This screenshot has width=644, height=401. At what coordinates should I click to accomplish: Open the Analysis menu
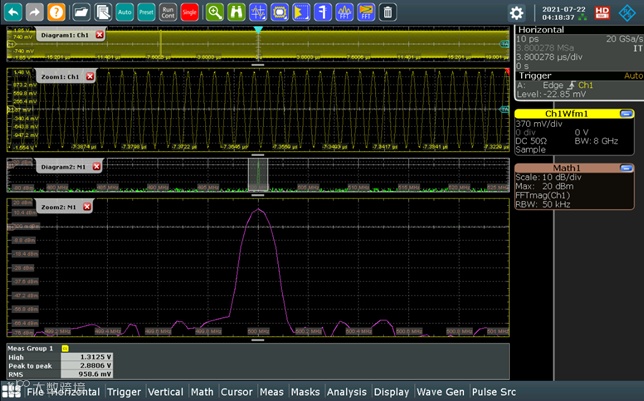tap(347, 392)
